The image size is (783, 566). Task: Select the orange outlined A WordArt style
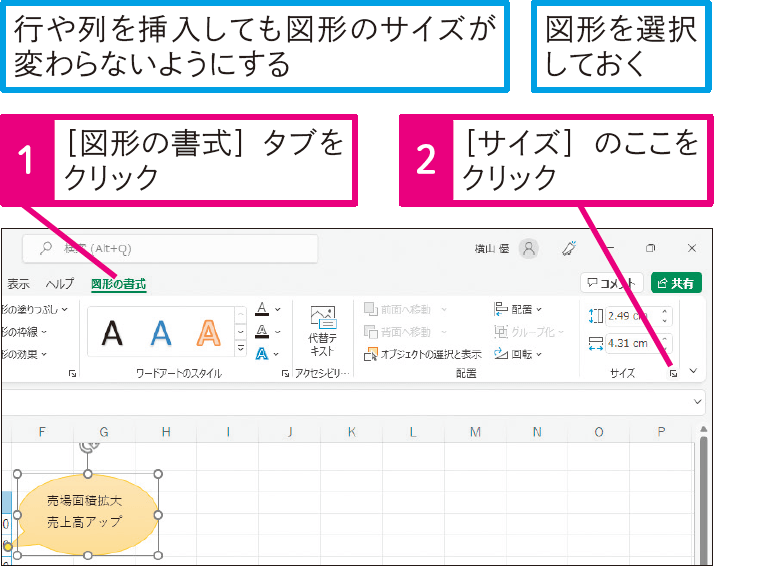point(209,333)
